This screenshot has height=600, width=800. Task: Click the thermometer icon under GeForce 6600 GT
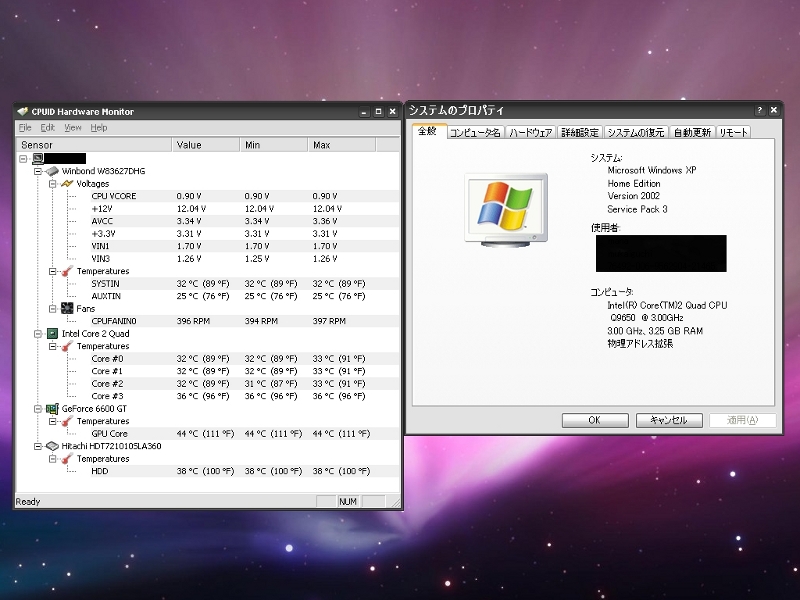coord(67,421)
